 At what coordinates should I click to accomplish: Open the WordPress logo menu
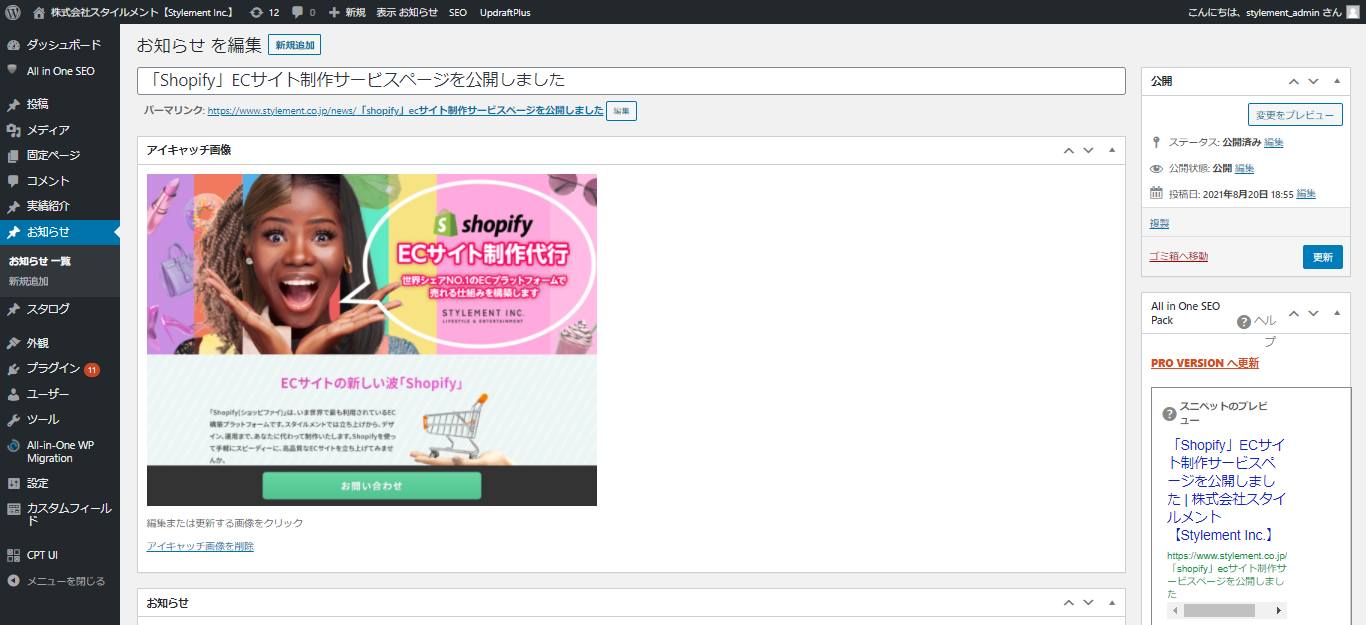click(x=13, y=12)
